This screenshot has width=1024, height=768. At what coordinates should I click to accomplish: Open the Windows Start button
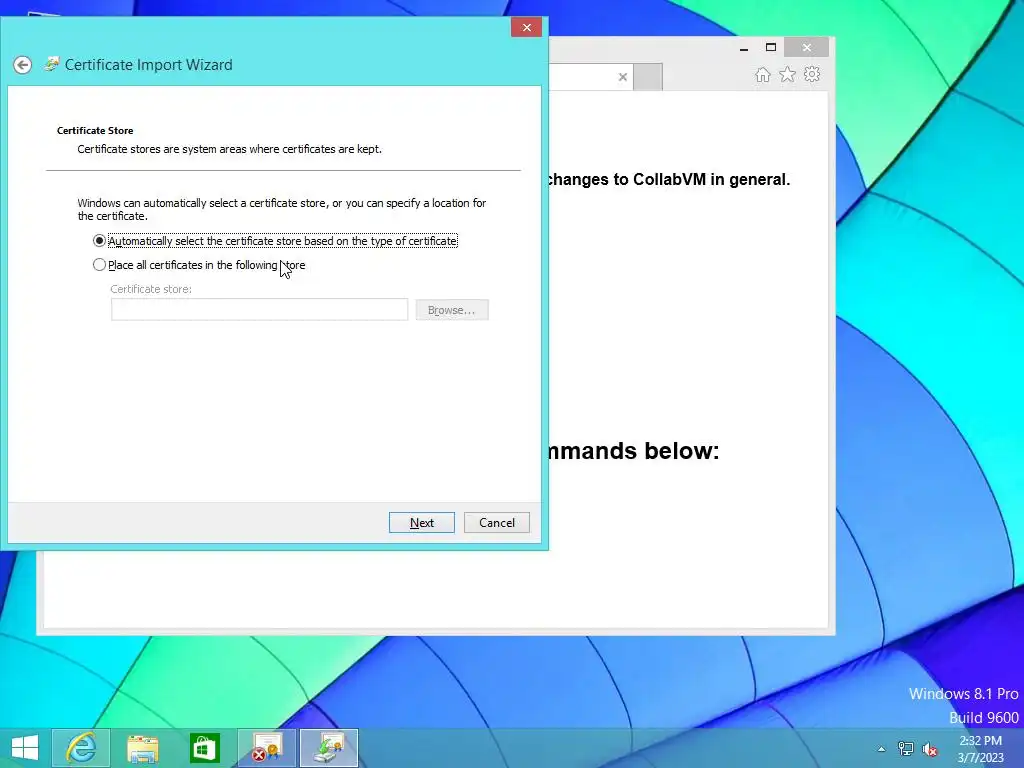pyautogui.click(x=25, y=748)
